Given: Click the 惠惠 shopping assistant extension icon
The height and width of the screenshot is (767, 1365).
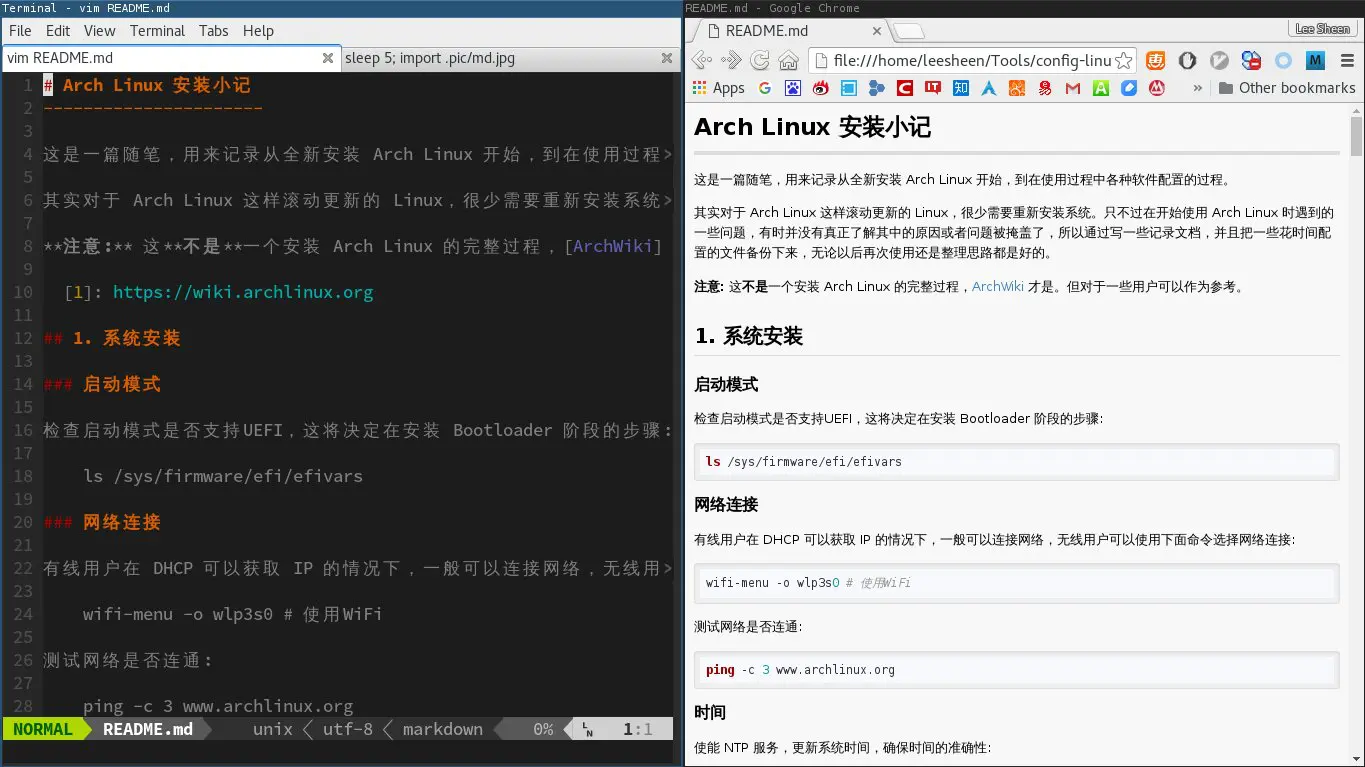Looking at the screenshot, I should (1156, 60).
